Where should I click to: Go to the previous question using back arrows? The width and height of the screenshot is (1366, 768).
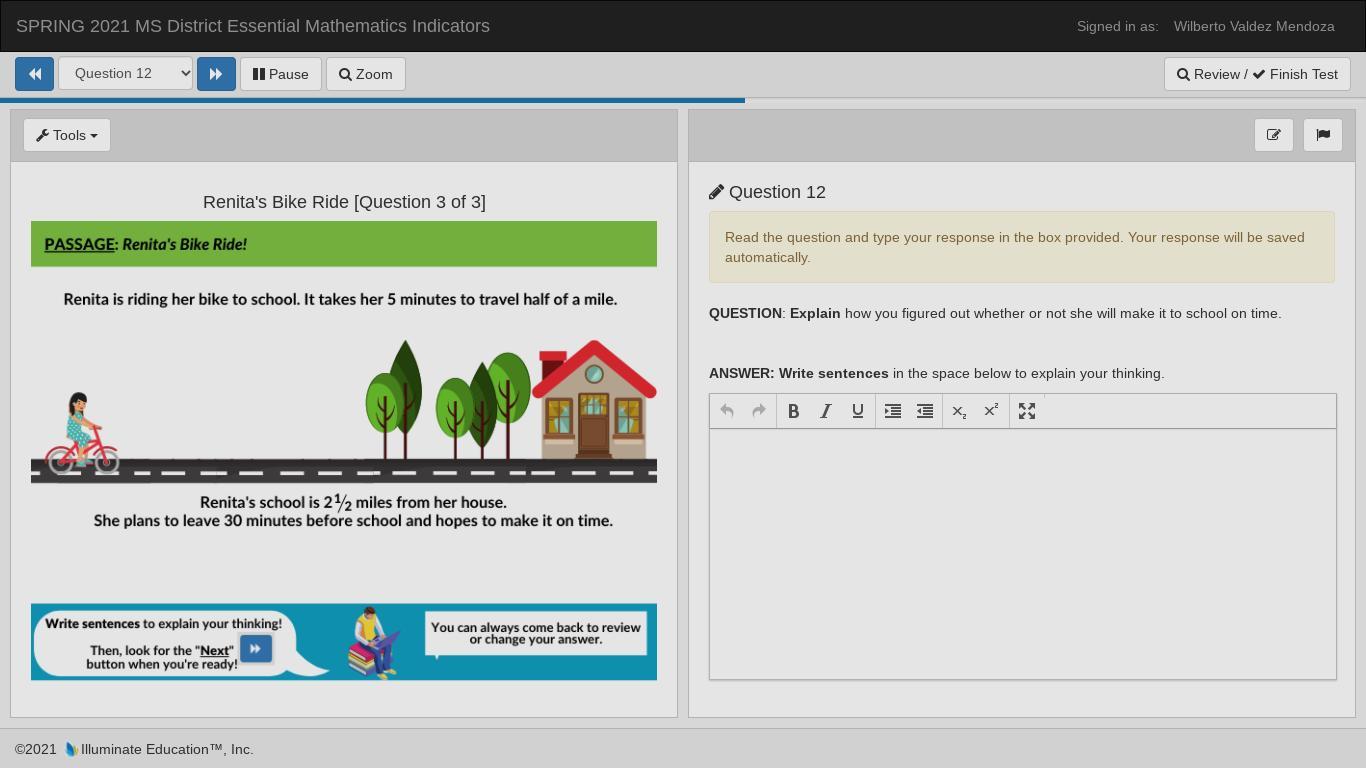click(34, 74)
